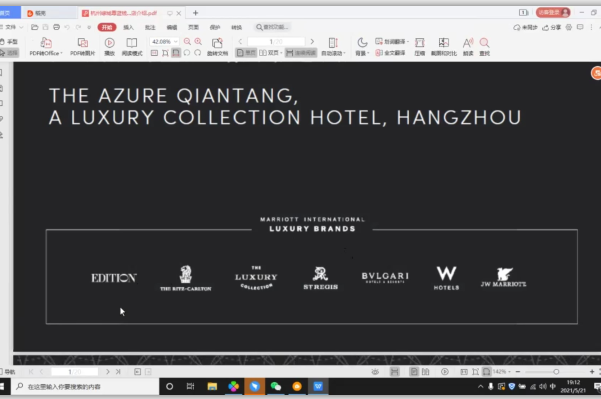The image size is (601, 399).
Task: Expand the 42.08% zoom level dropdown
Action: point(176,41)
